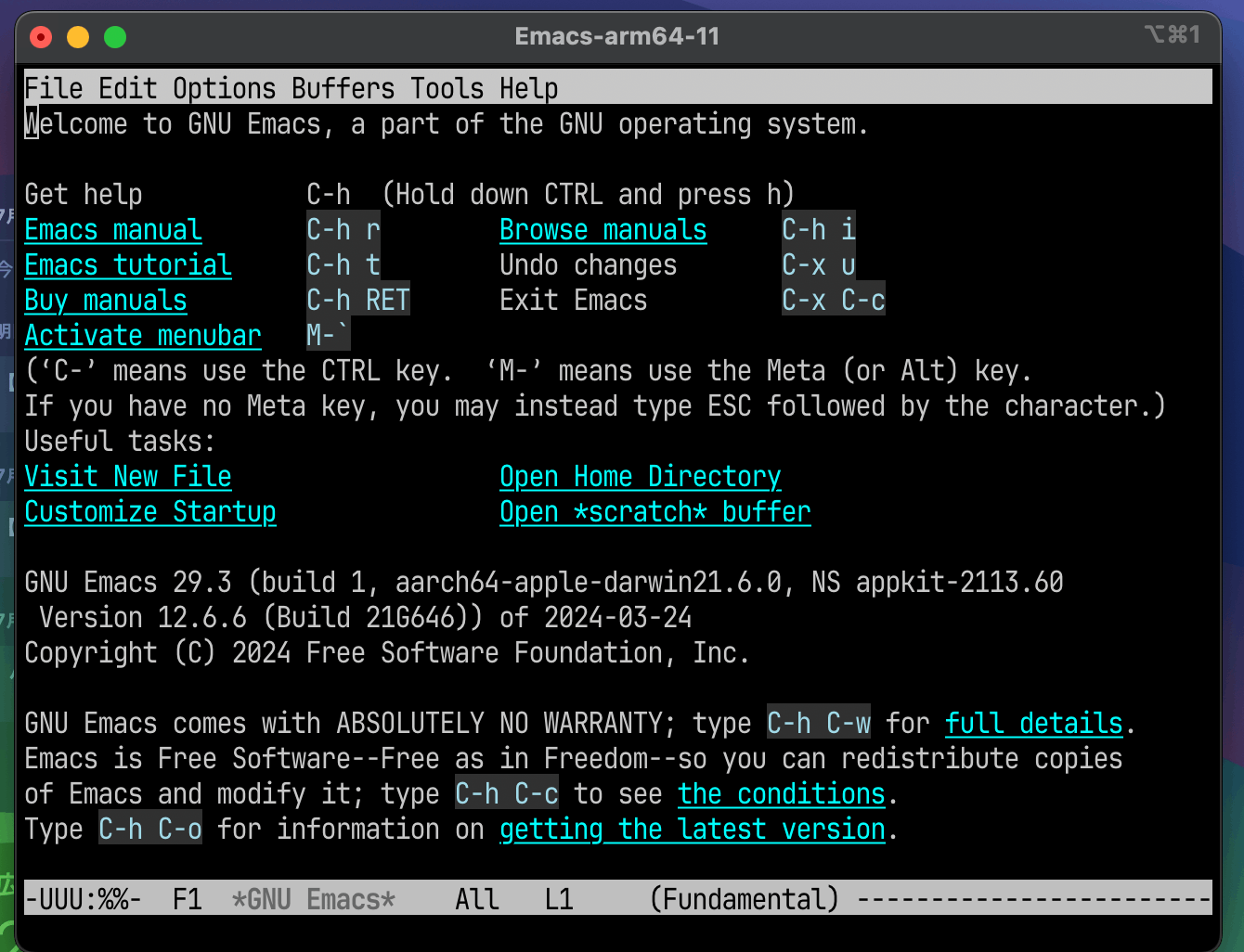Click the Activate menubar link
Viewport: 1244px width, 952px height.
(x=143, y=335)
